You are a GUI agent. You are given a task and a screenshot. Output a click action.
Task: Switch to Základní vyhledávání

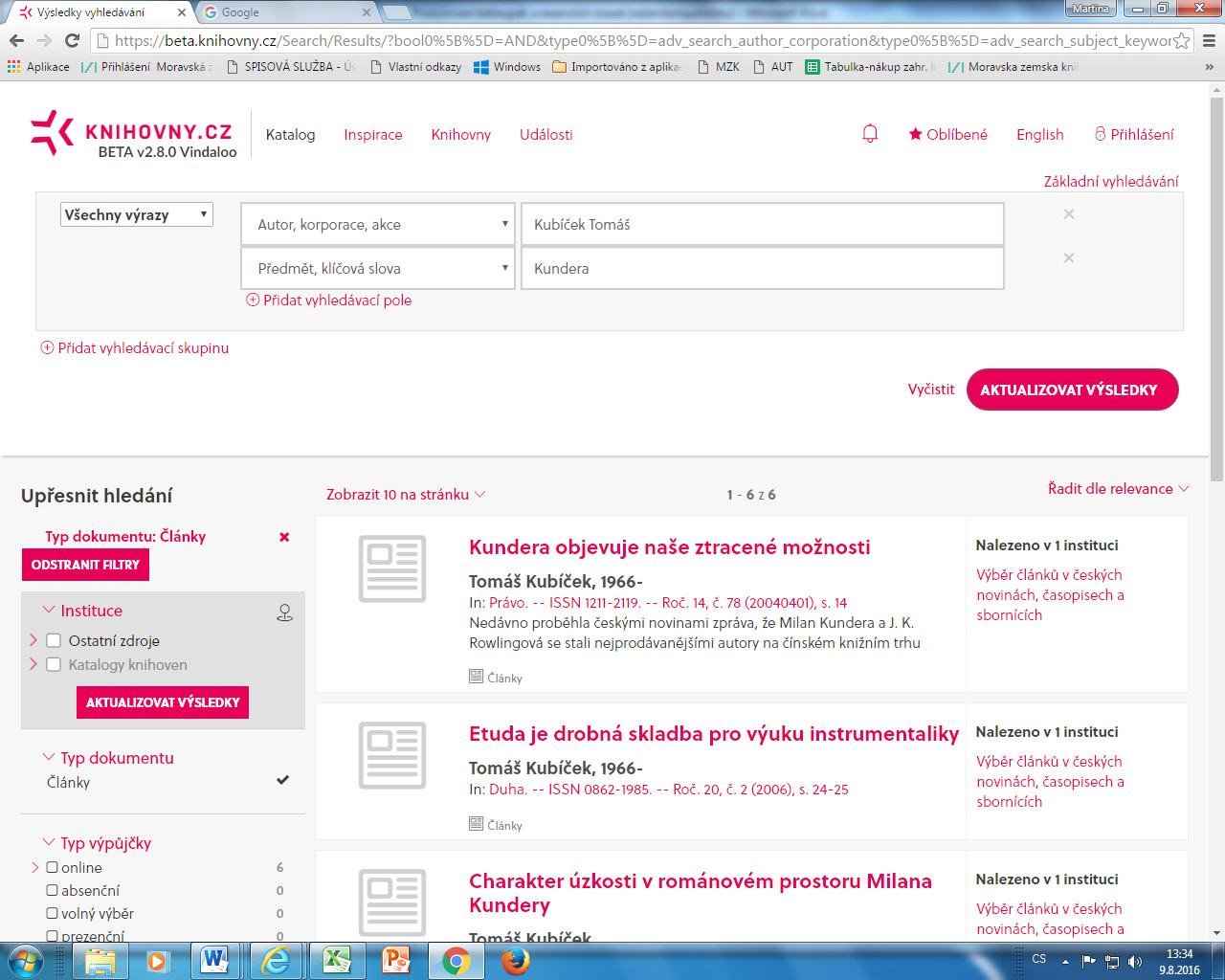[x=1111, y=181]
